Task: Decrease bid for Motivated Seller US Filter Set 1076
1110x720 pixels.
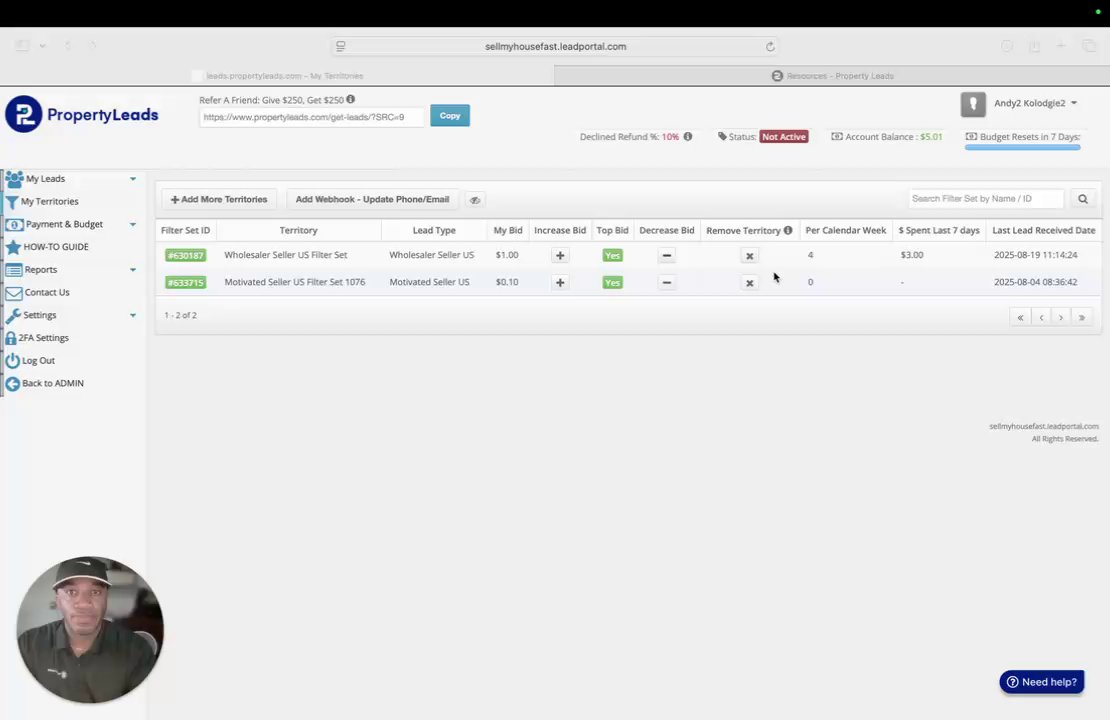Action: click(666, 282)
